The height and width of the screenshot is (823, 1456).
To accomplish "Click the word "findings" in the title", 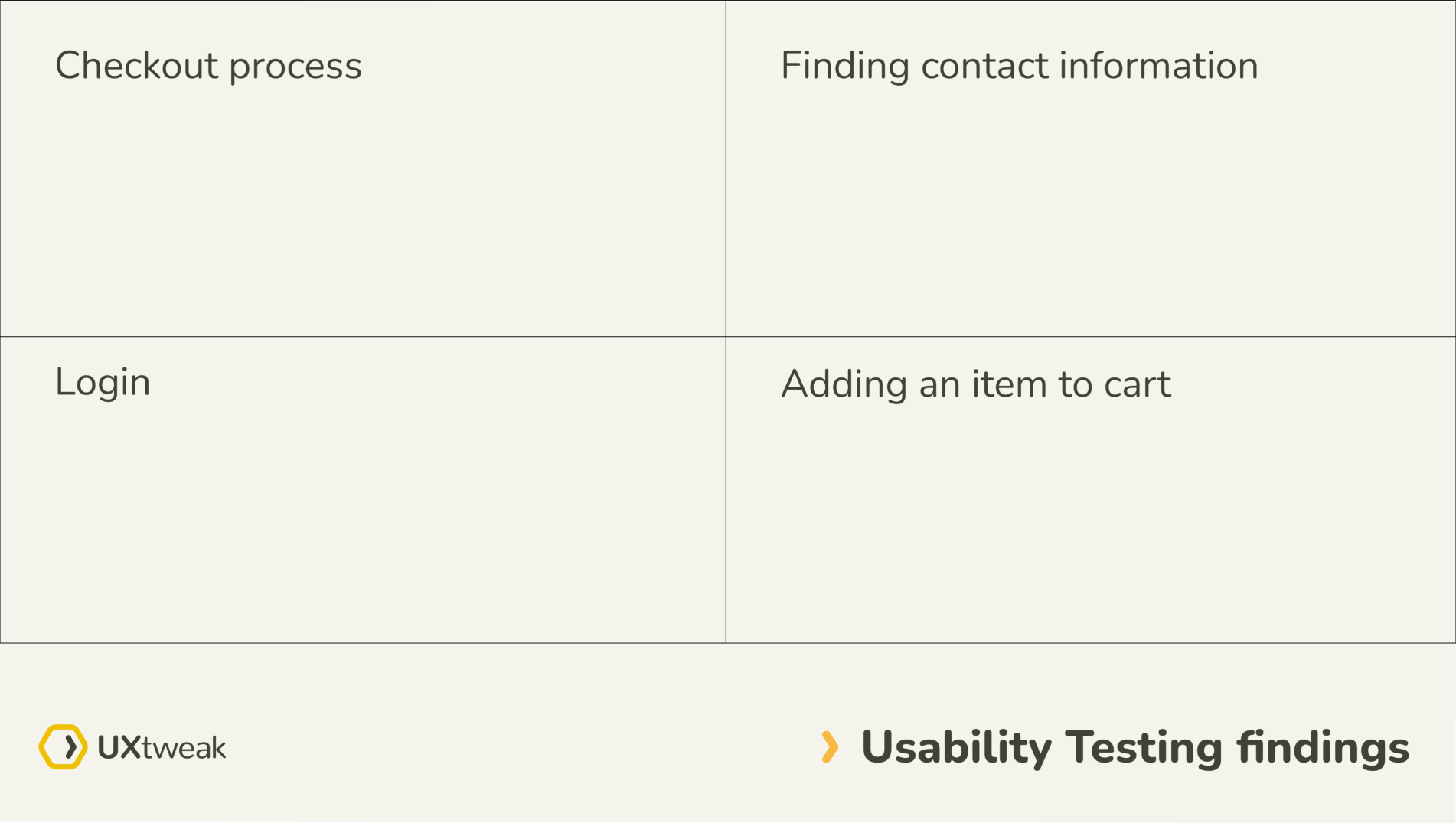I will (x=1323, y=748).
